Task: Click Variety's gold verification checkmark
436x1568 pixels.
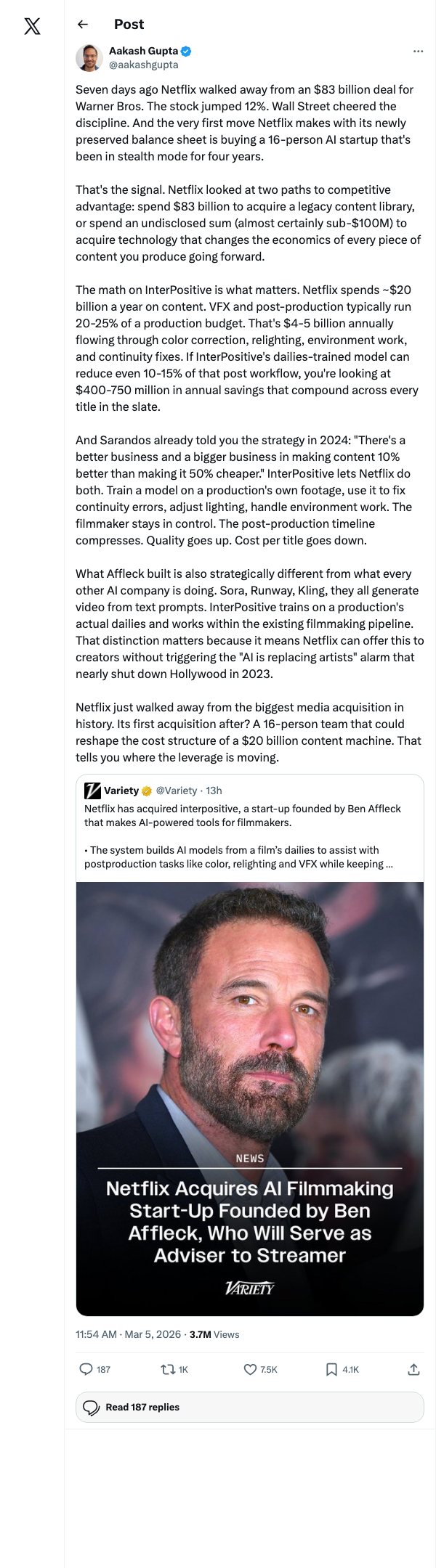Action: click(145, 791)
